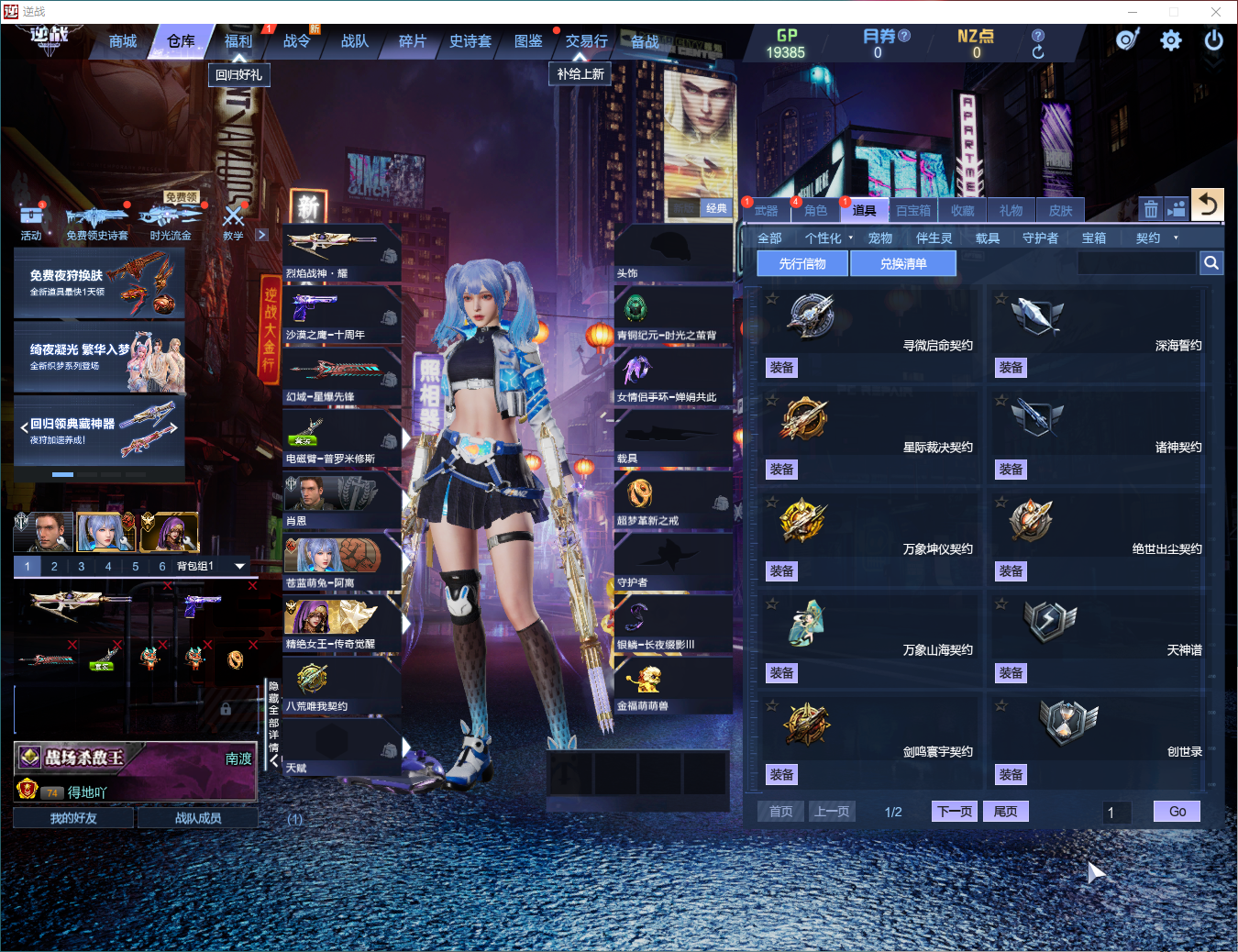This screenshot has width=1238, height=952.
Task: Click the power exit icon
Action: click(1213, 40)
